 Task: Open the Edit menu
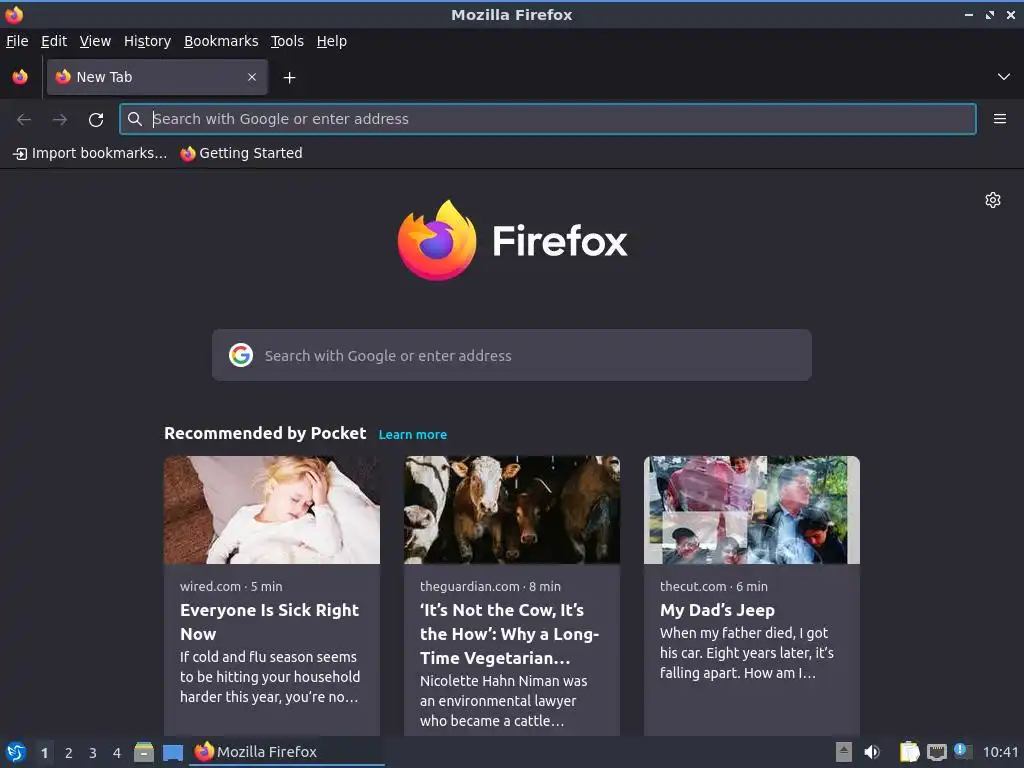point(54,41)
